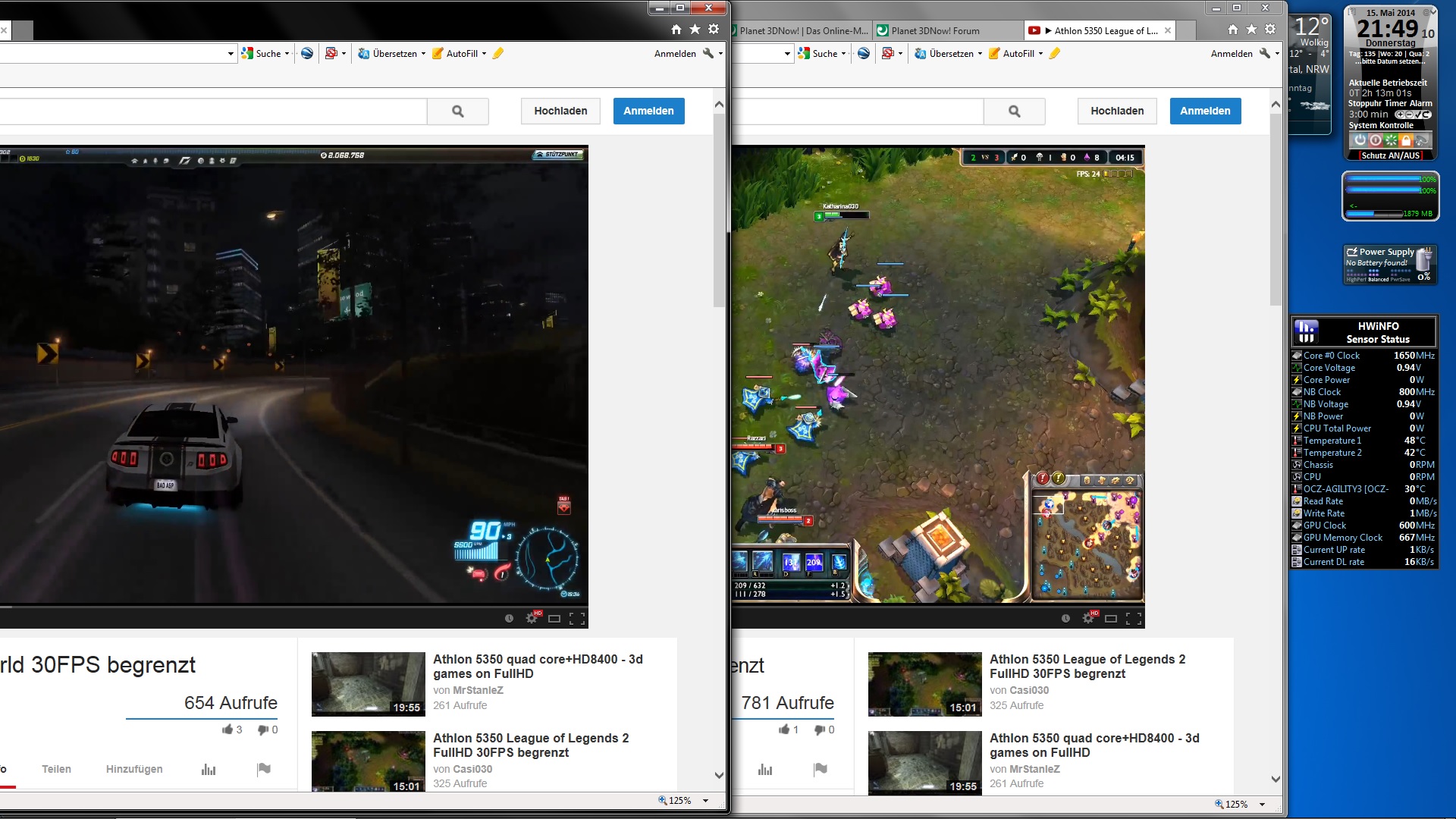Click Hochladen button in League of Legends window
The height and width of the screenshot is (819, 1456).
click(x=1117, y=111)
